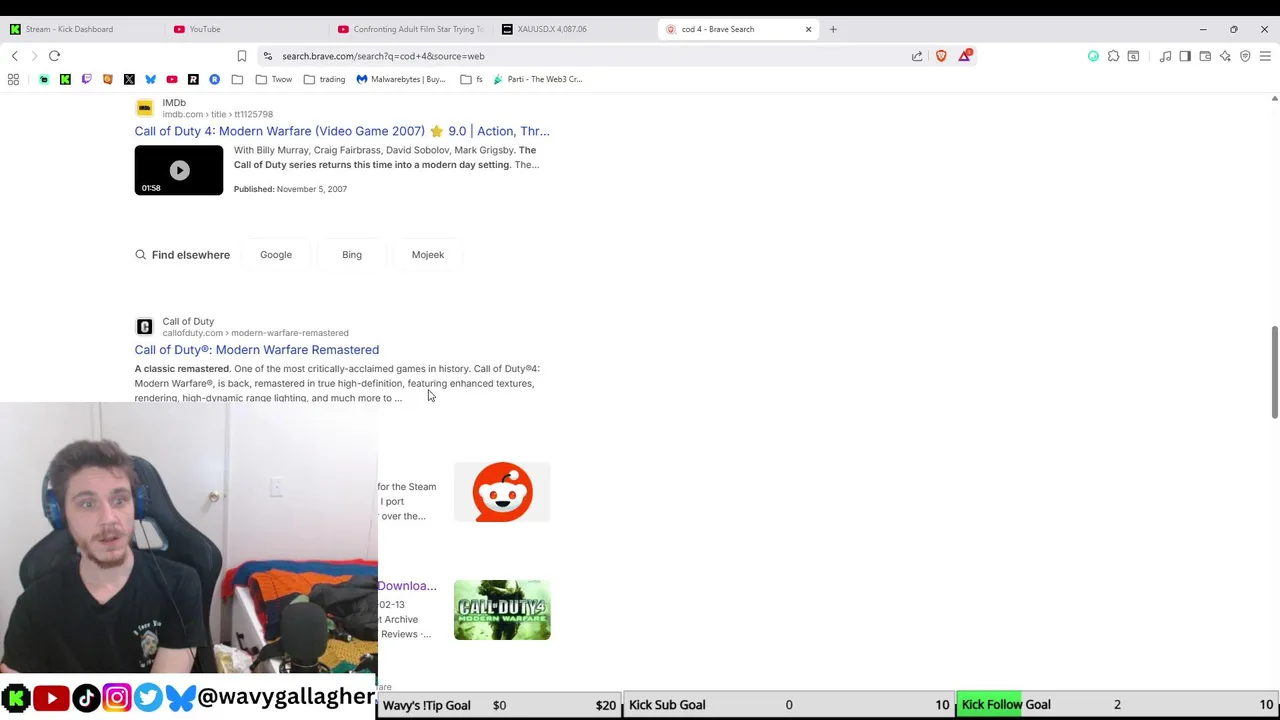The height and width of the screenshot is (720, 1280).
Task: Close the cod 4 - Brave Search tab
Action: point(808,29)
